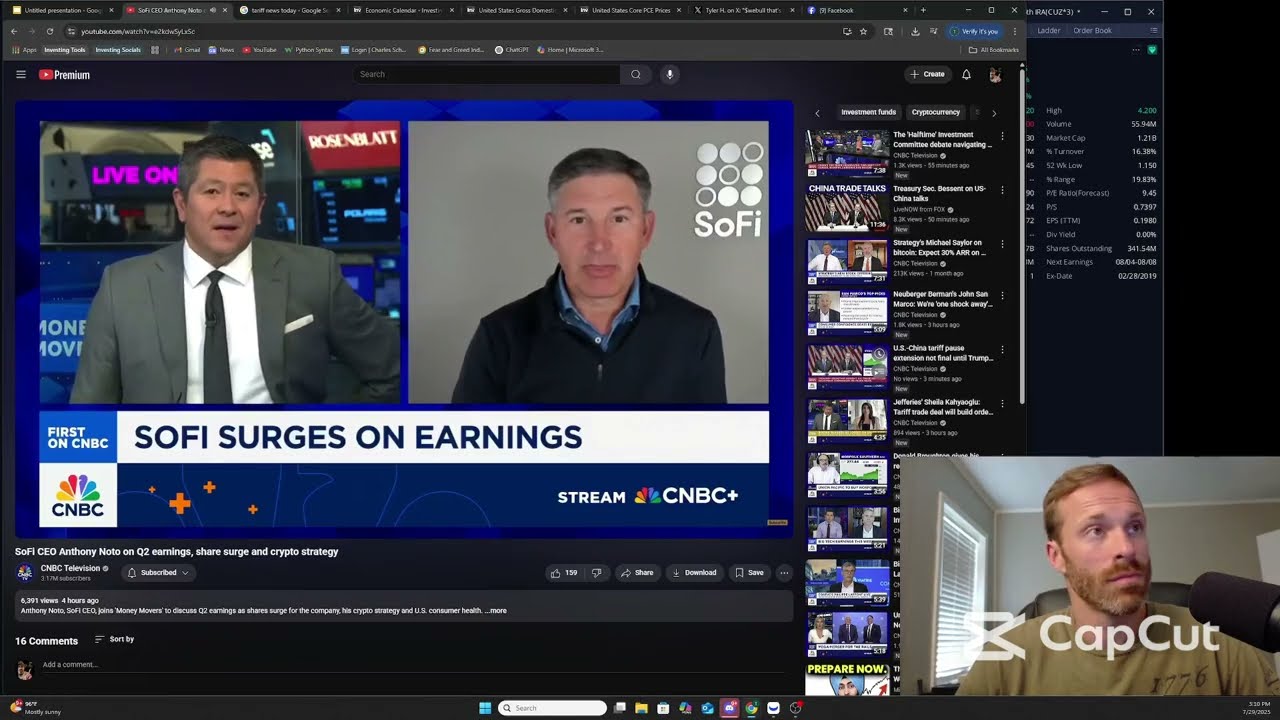Open the Investing Socials bookmark folder
The width and height of the screenshot is (1280, 720).
[118, 49]
